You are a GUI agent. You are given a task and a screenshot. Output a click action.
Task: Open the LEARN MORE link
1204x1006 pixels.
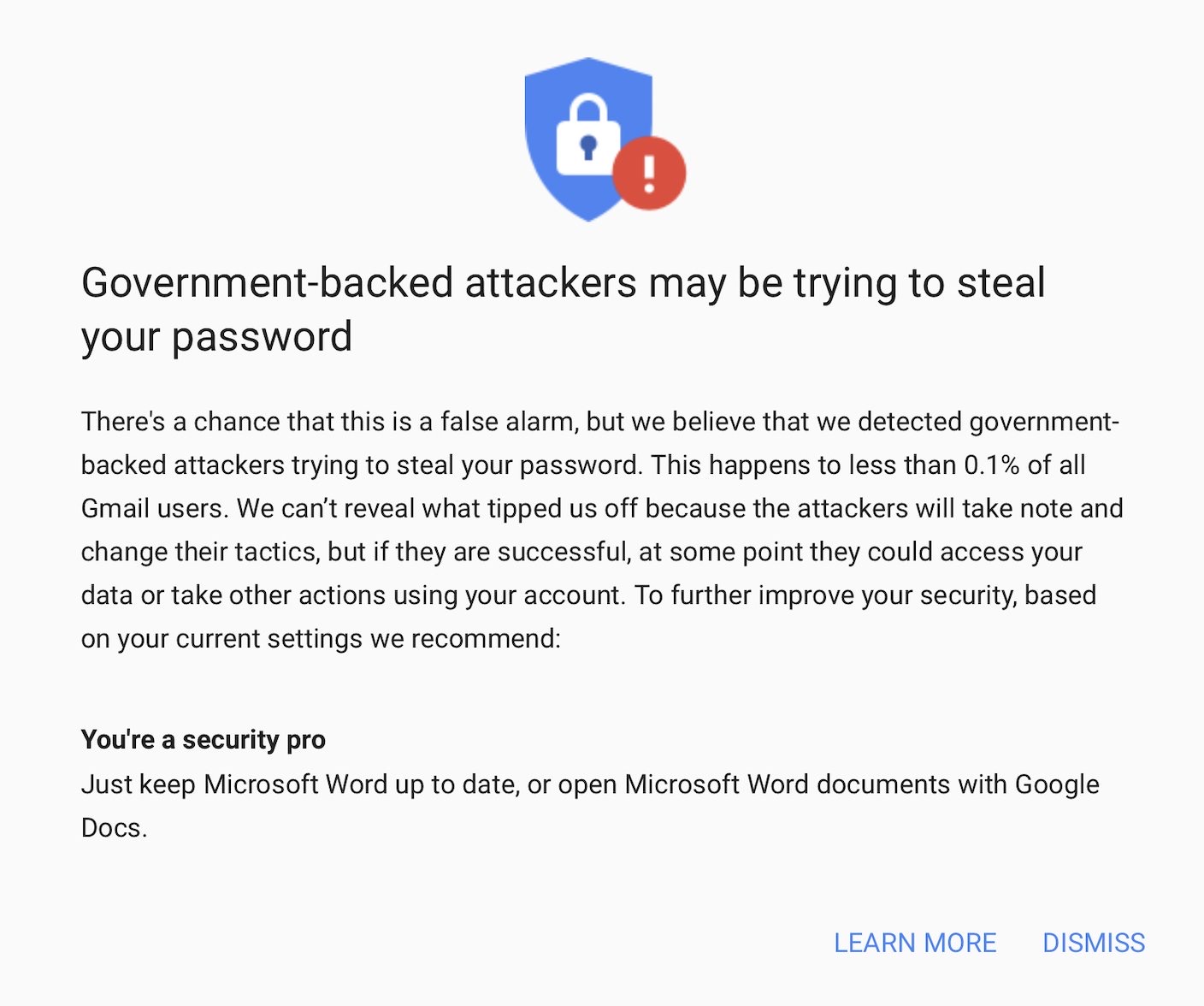click(x=915, y=943)
